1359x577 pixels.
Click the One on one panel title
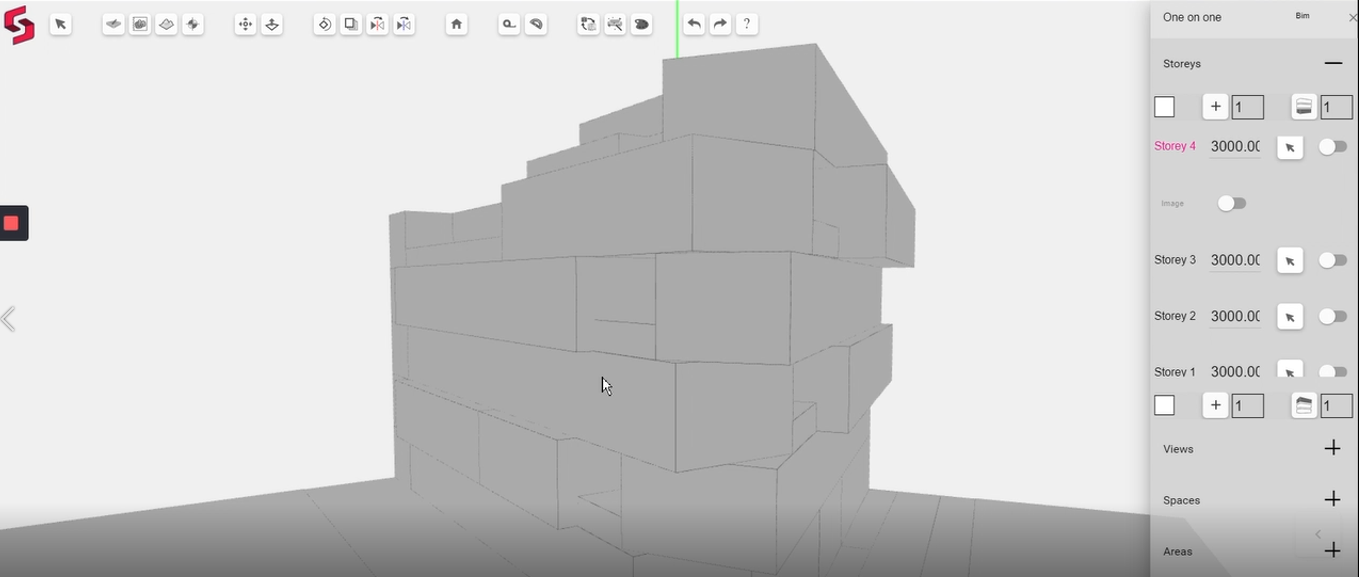[1192, 17]
